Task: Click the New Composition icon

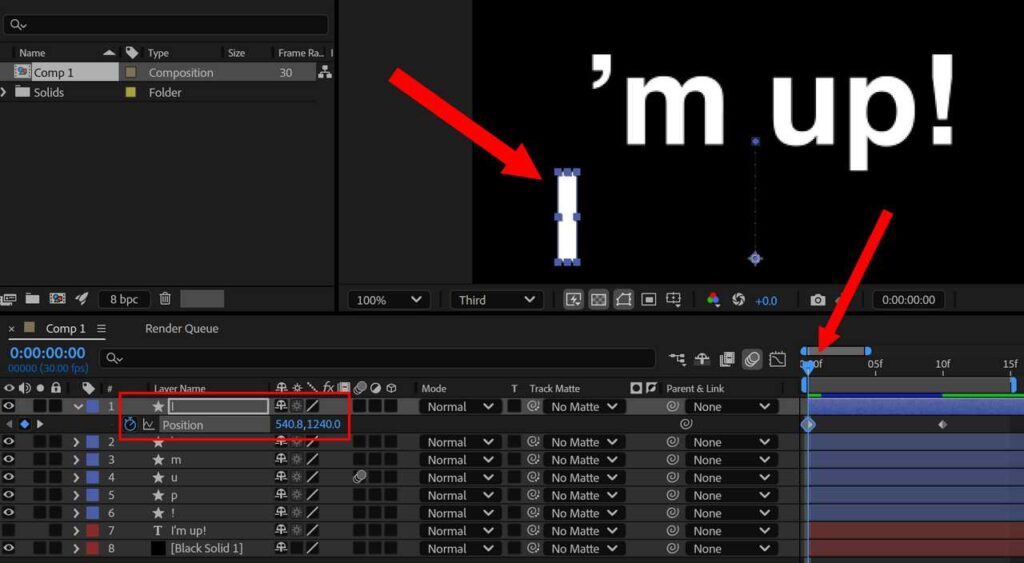Action: (57, 299)
